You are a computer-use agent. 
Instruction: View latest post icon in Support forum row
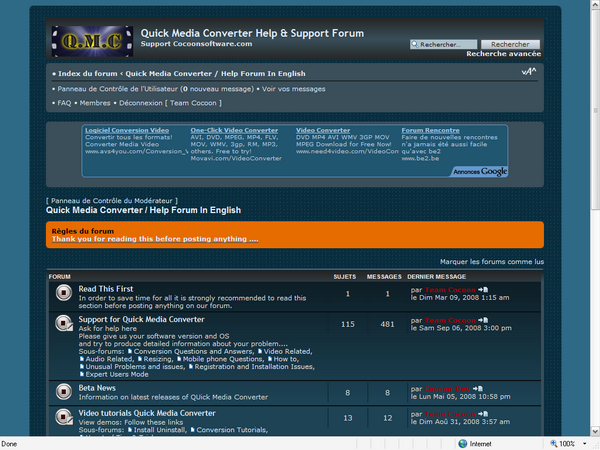tap(483, 320)
